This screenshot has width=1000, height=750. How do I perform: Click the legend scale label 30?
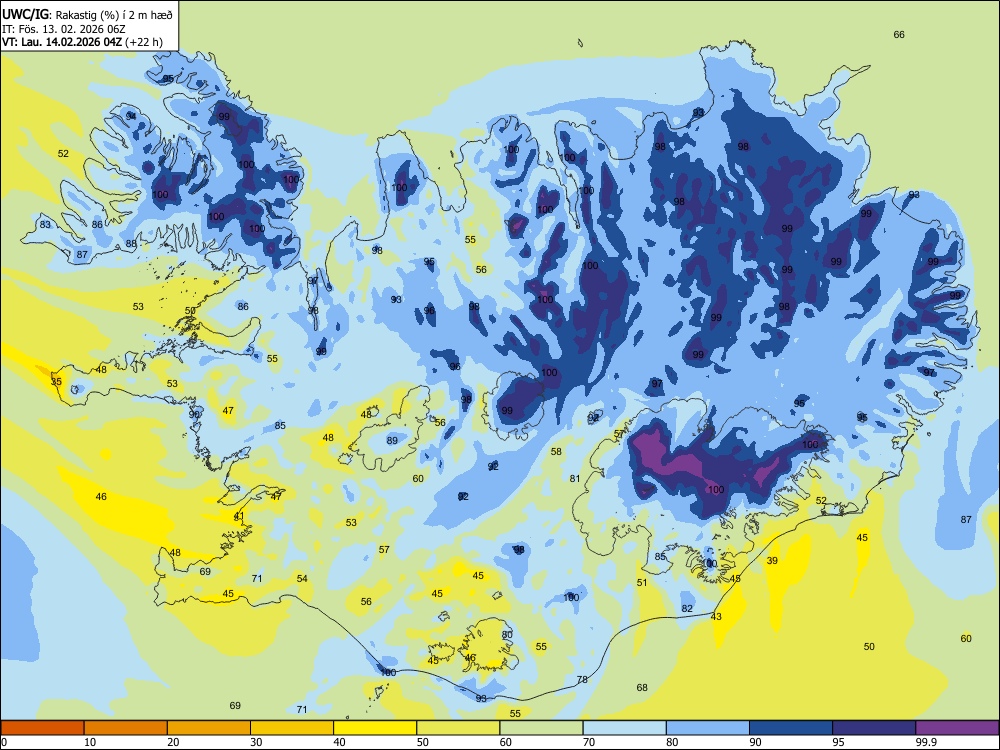[x=256, y=742]
